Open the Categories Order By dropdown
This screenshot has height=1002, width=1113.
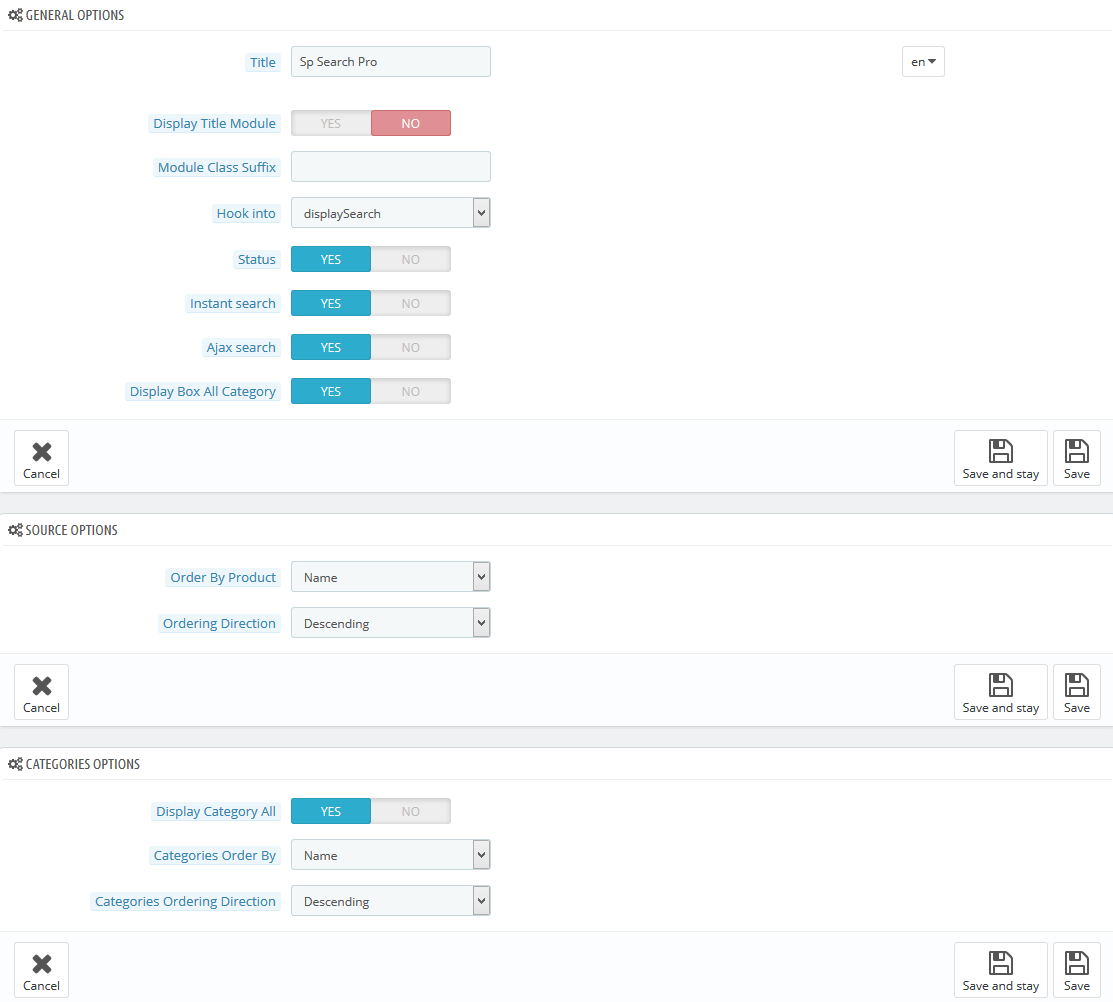tap(390, 855)
